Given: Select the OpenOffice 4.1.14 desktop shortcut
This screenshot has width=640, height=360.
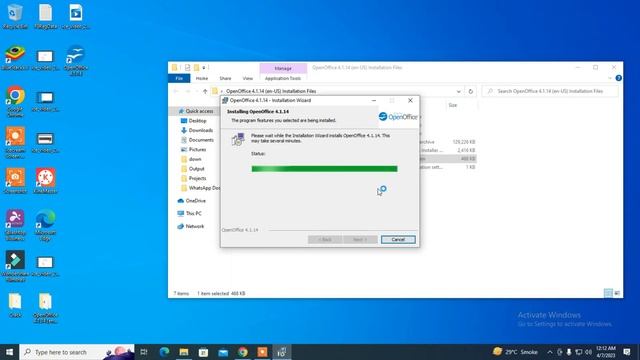Looking at the screenshot, I should 76,61.
